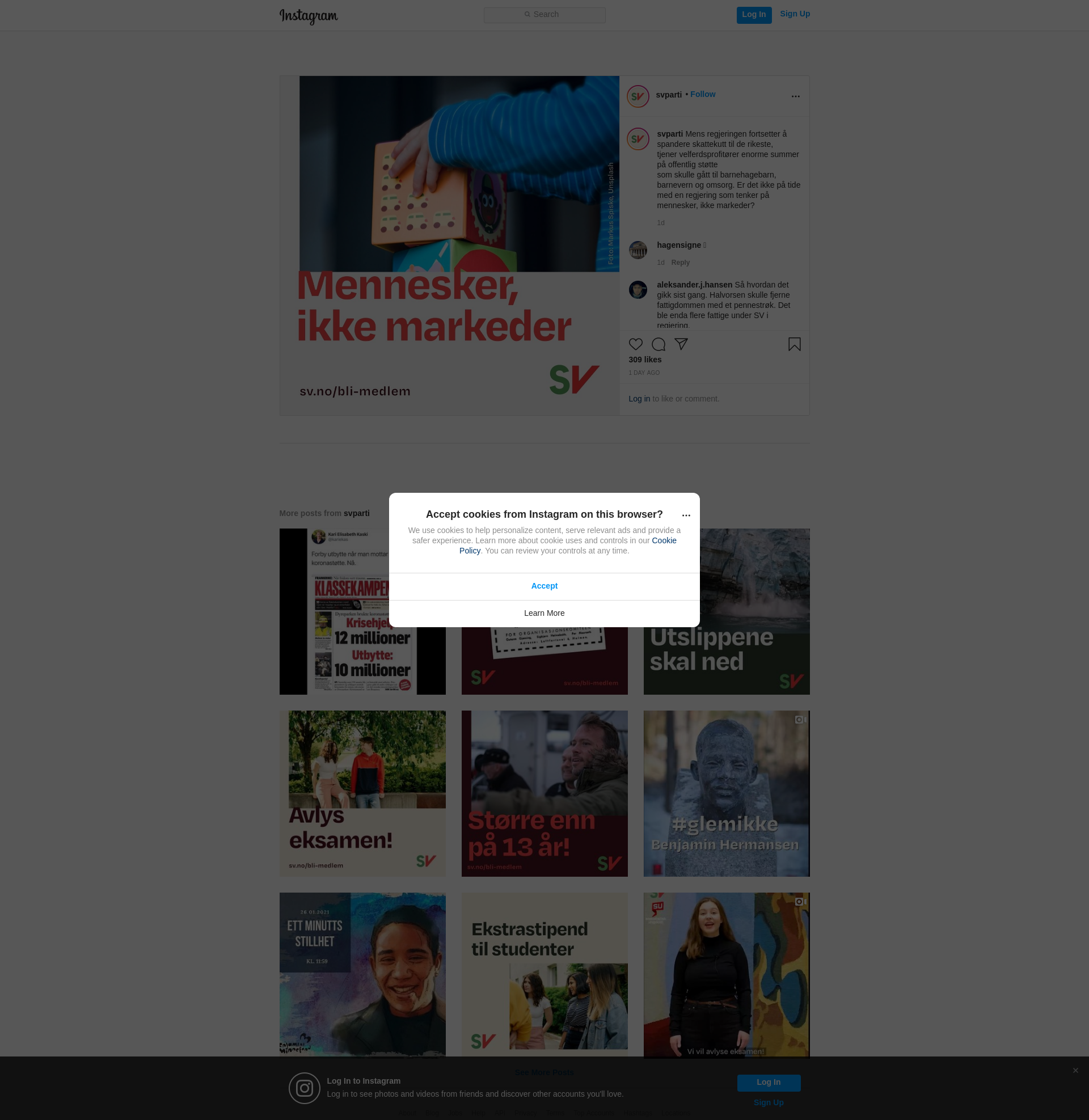The image size is (1089, 1120).
Task: Click the See More Posts link
Action: tap(544, 1072)
